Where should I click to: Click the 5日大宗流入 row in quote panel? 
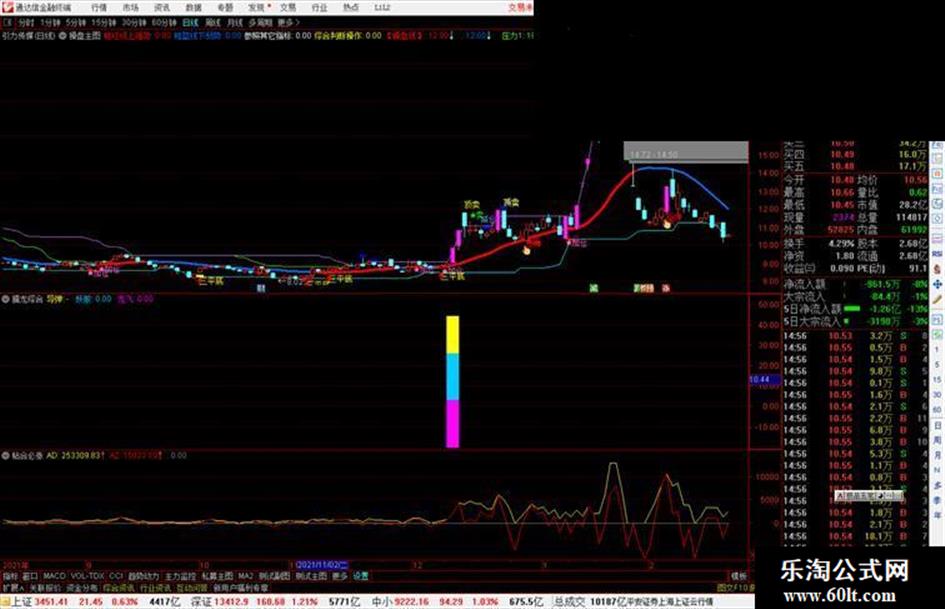tap(856, 322)
